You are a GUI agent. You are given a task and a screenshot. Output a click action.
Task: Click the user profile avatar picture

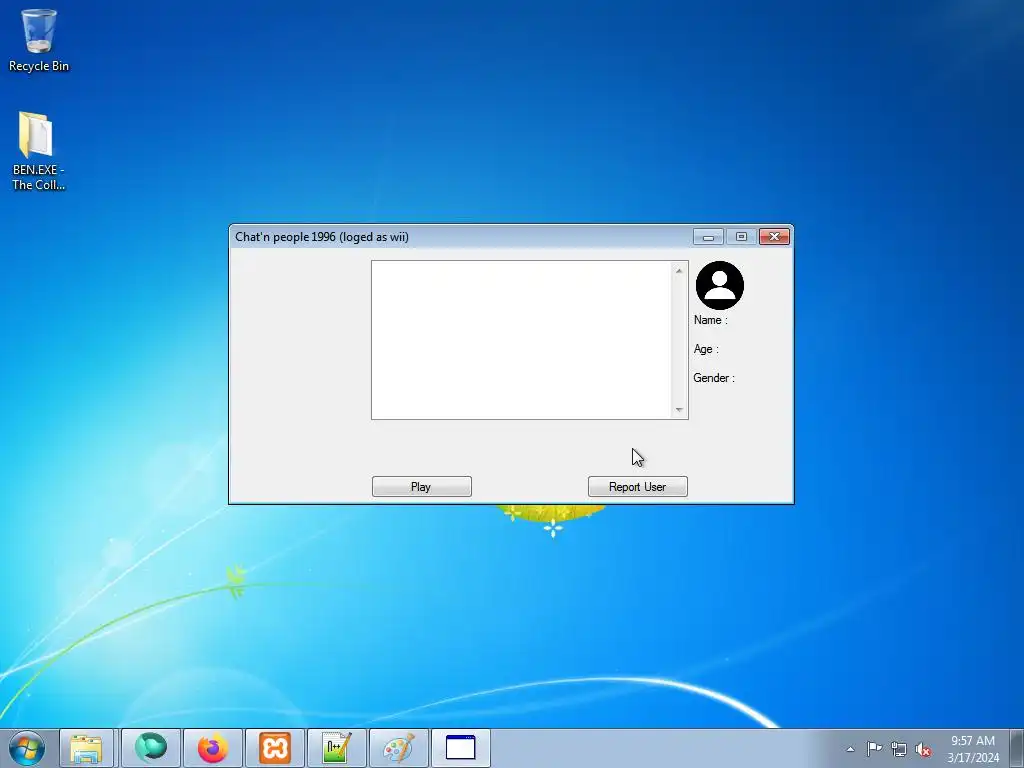click(x=720, y=285)
